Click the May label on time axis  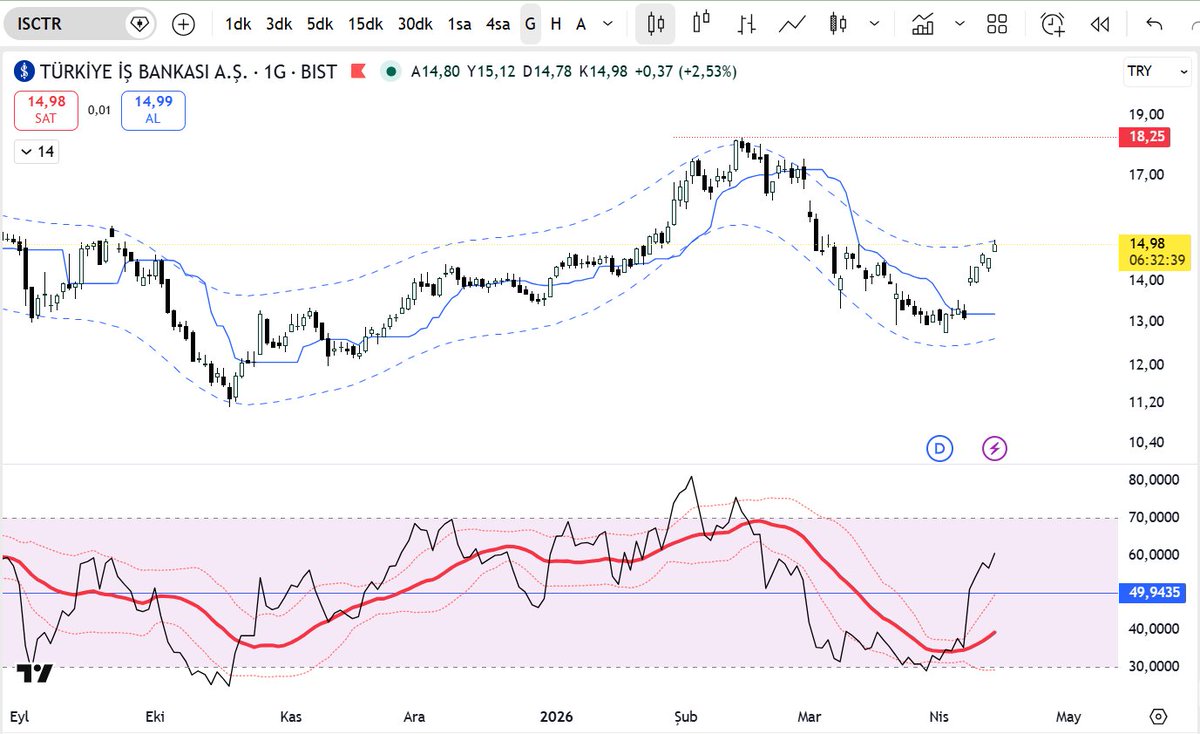1069,717
